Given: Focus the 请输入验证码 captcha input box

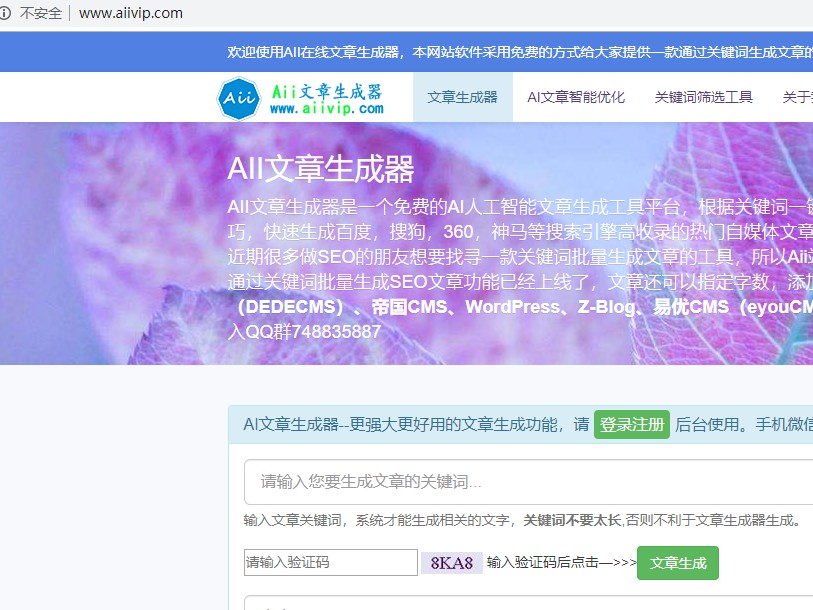Looking at the screenshot, I should [331, 562].
